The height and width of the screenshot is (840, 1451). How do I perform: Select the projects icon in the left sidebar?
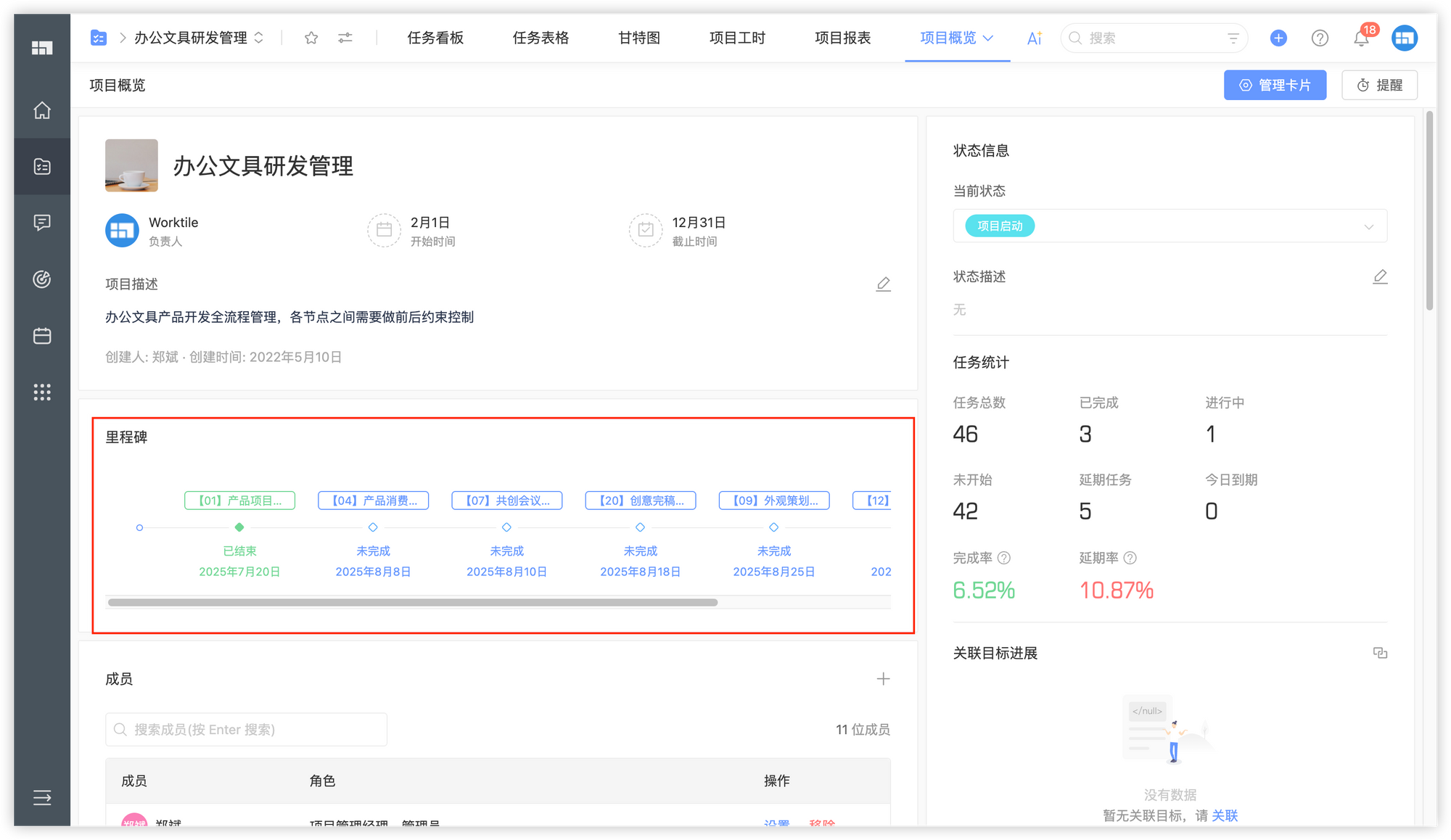click(x=41, y=166)
